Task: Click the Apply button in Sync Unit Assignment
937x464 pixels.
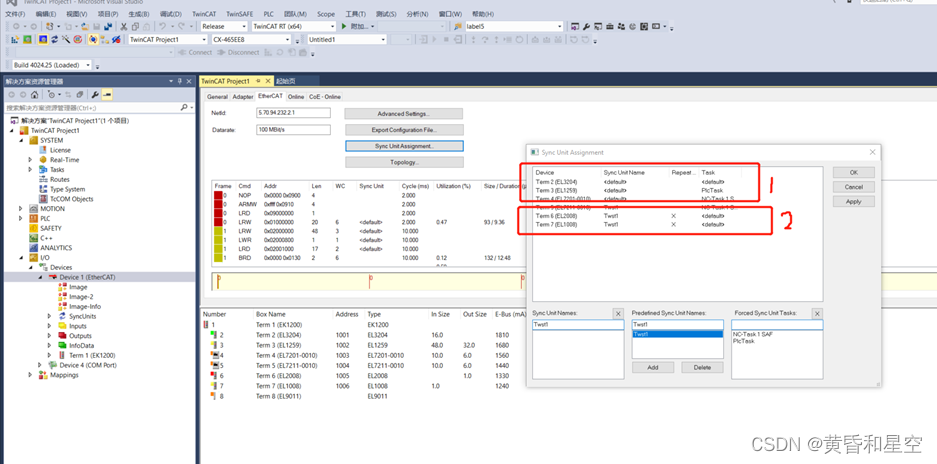Action: tap(853, 201)
